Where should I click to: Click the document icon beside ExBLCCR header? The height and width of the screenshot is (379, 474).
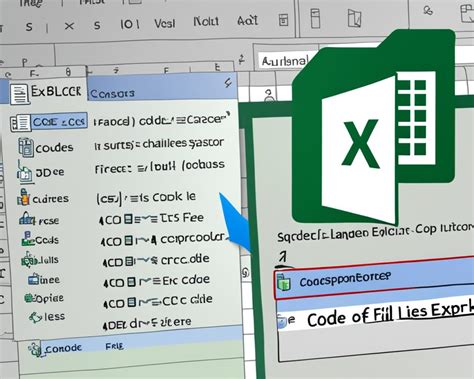(x=19, y=94)
